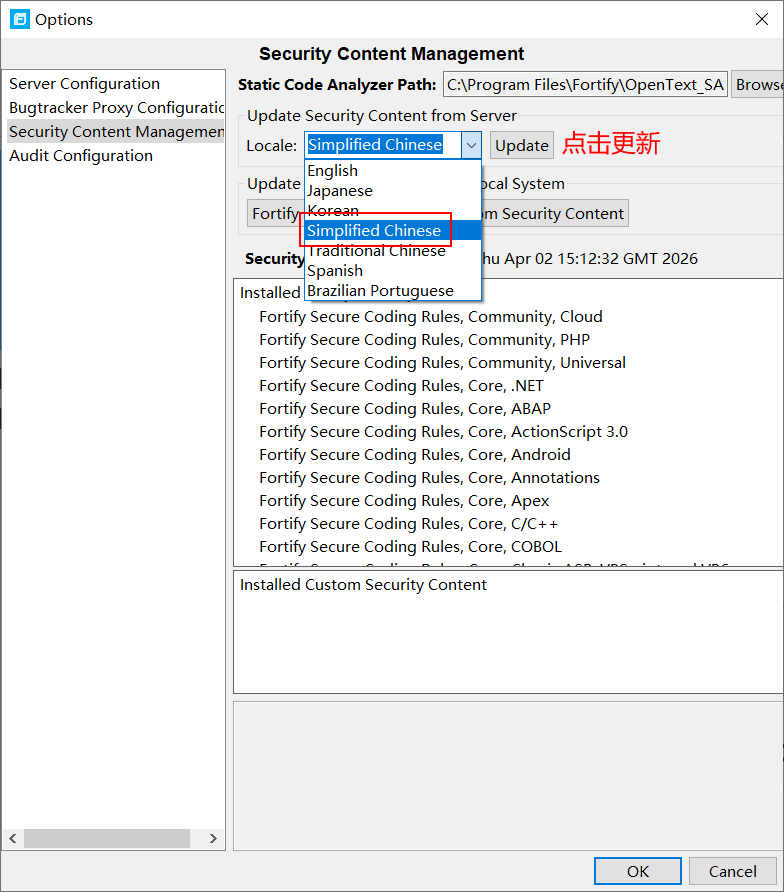Click Installed Custom Security Content heading

point(363,585)
